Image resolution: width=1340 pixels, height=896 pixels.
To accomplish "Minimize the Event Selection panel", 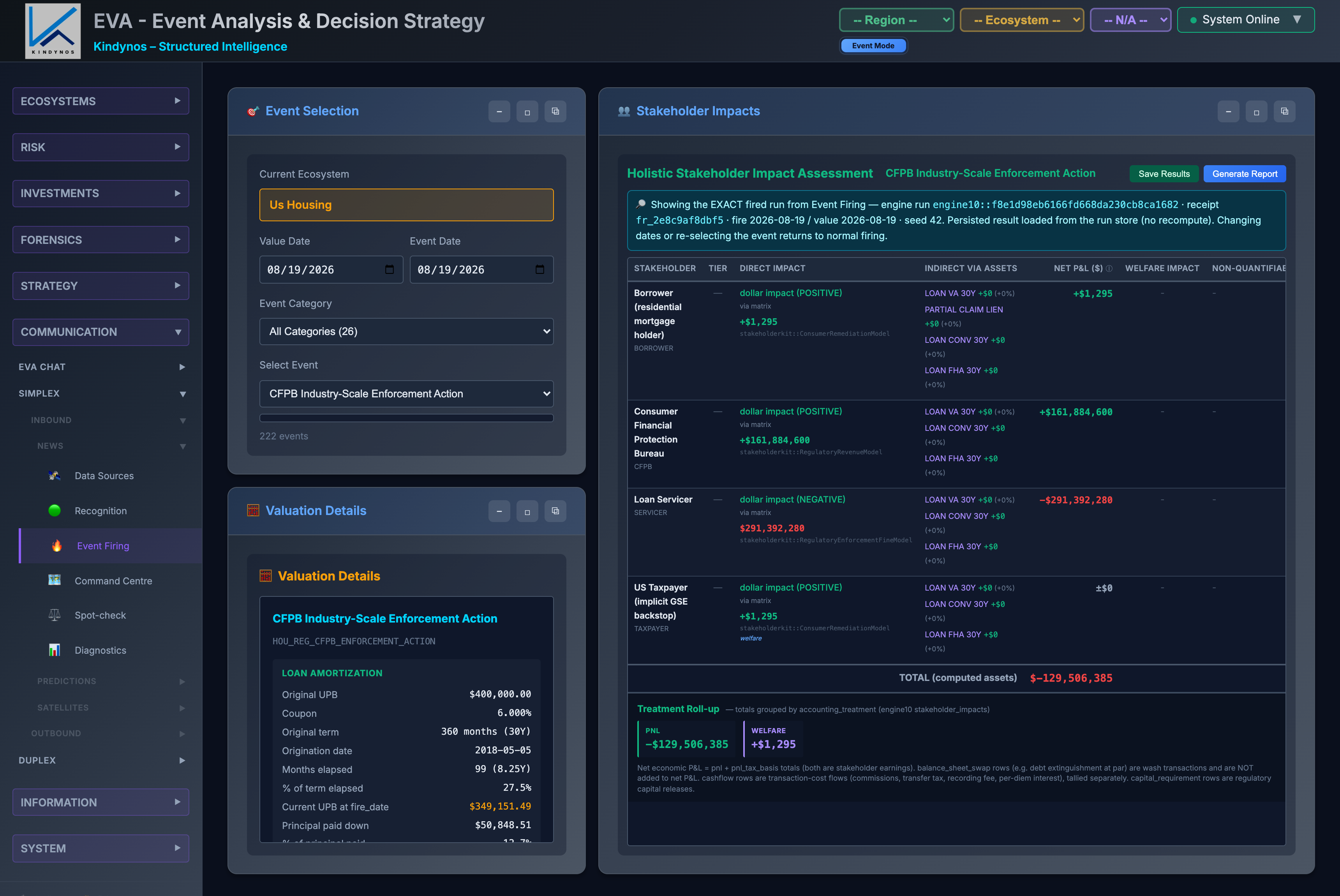I will pyautogui.click(x=499, y=111).
